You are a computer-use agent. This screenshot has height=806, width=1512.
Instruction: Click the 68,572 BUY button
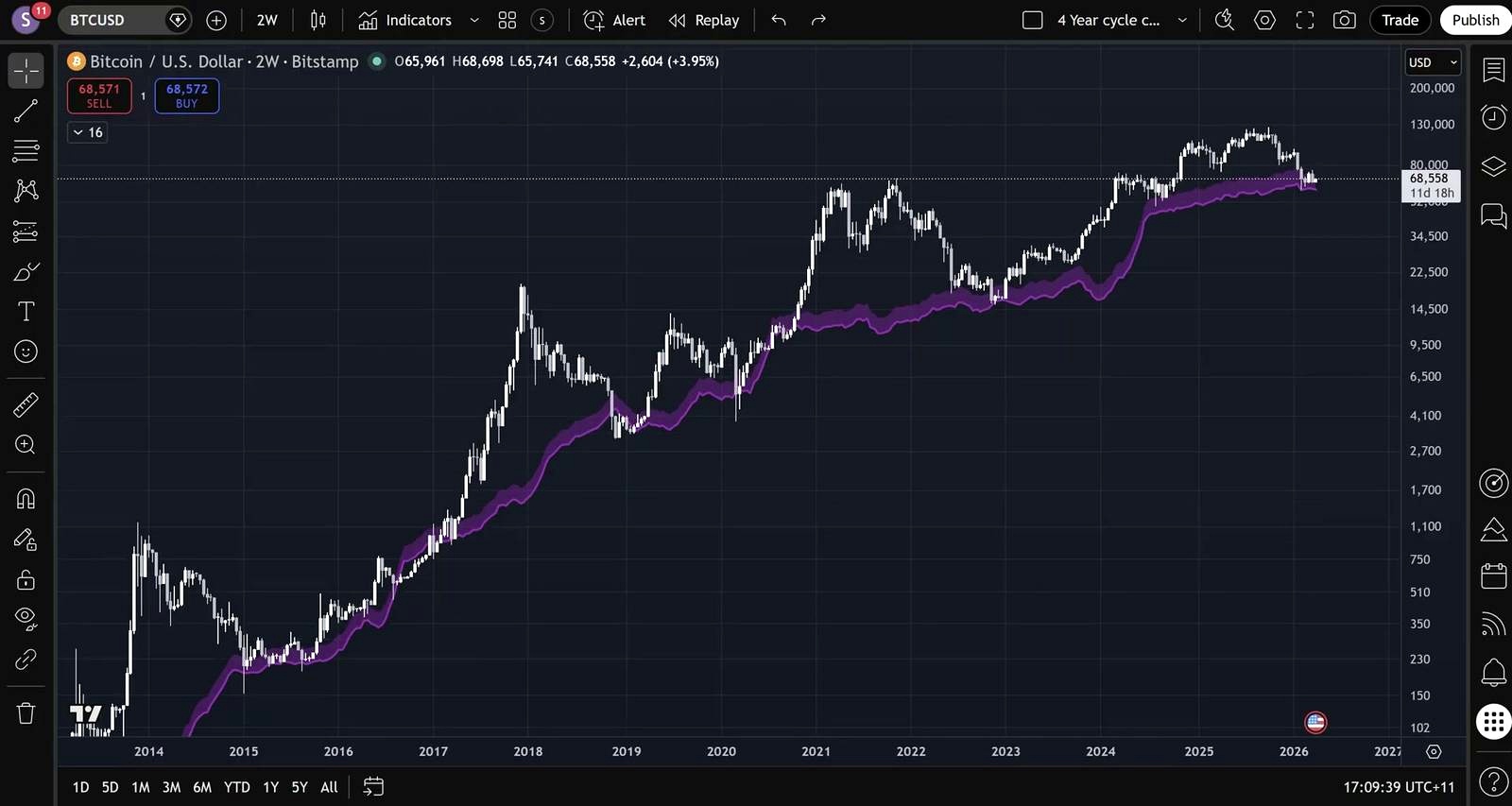187,95
